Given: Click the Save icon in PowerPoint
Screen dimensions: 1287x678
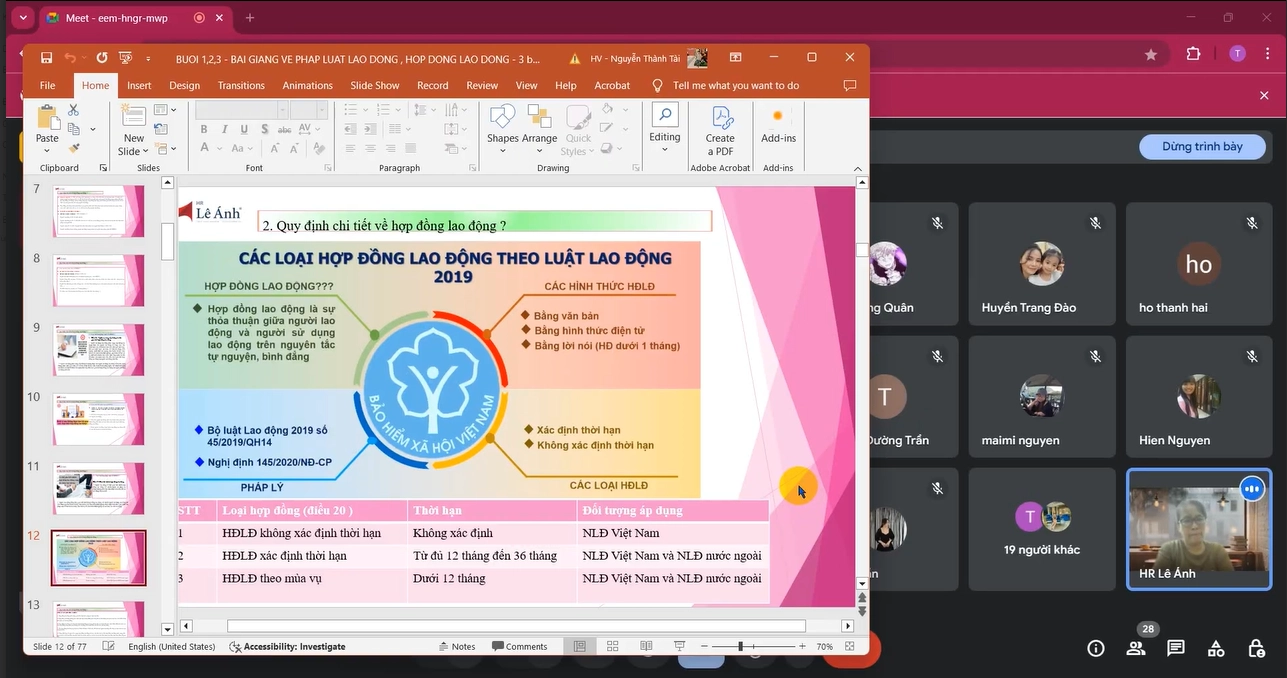Looking at the screenshot, I should click(46, 58).
